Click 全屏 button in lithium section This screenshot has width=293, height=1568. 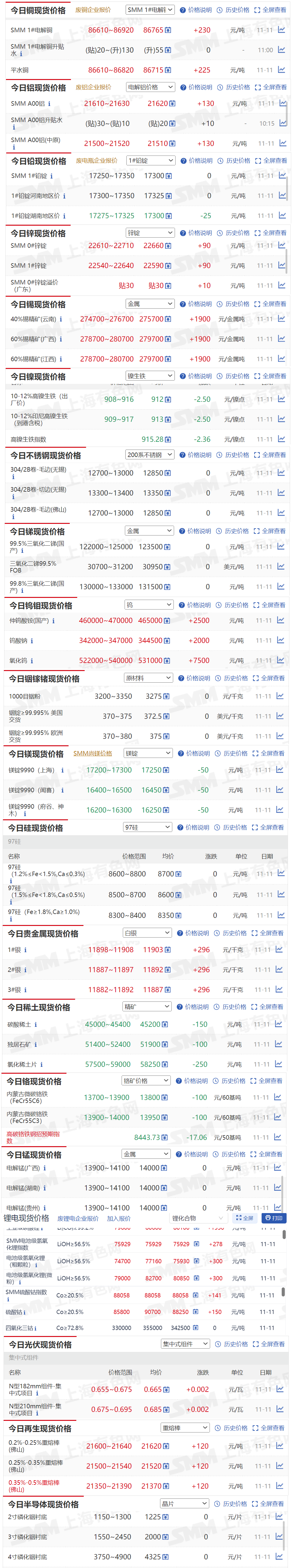[x=244, y=1218]
